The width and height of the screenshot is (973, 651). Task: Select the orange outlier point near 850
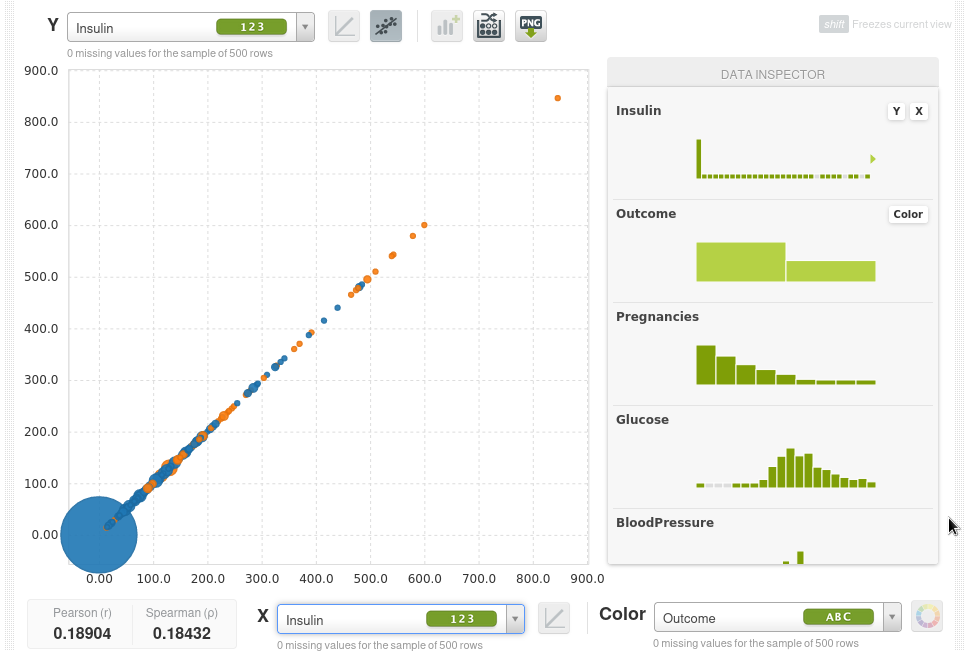557,98
